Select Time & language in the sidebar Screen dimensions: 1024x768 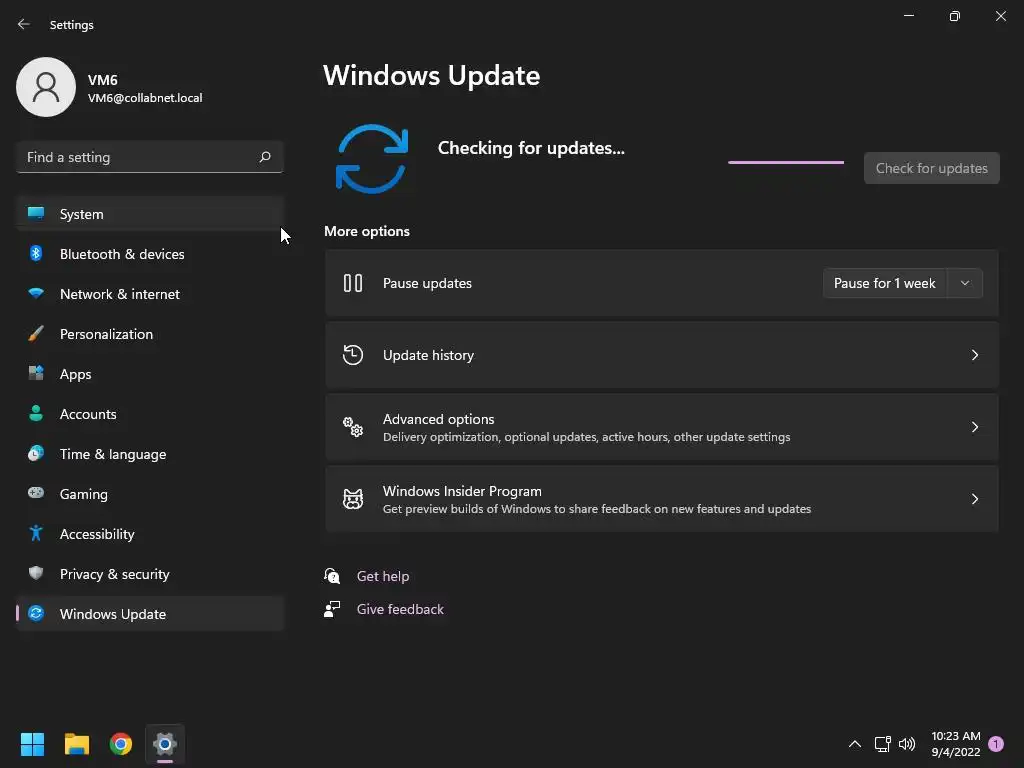click(150, 454)
